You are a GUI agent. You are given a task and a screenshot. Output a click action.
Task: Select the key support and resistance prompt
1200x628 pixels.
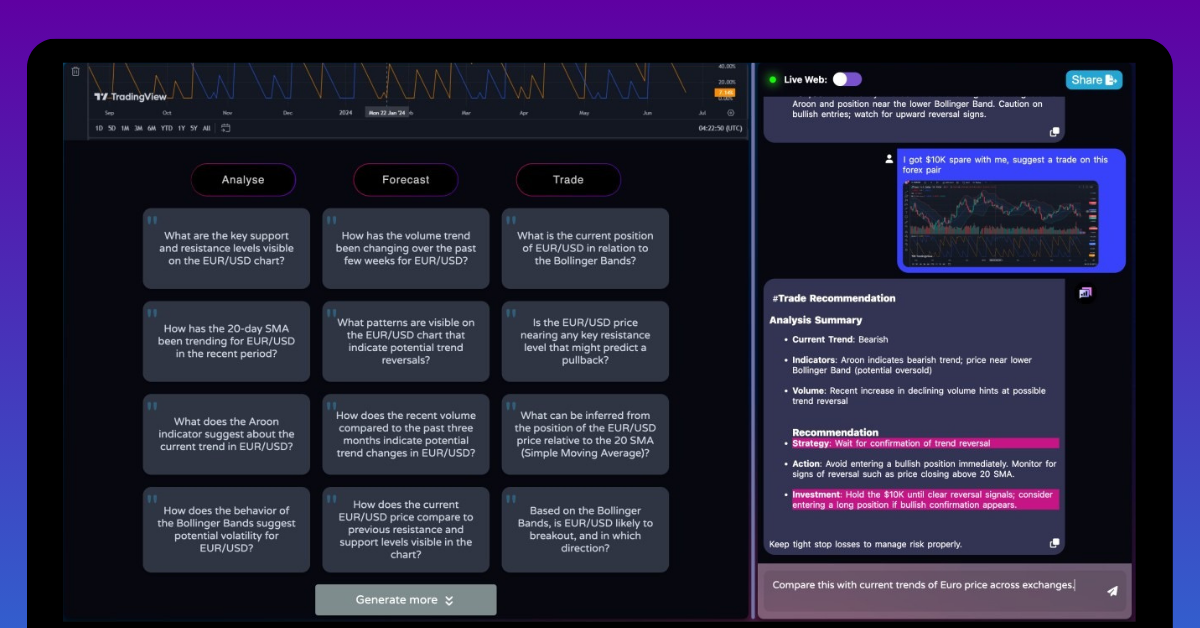point(226,248)
